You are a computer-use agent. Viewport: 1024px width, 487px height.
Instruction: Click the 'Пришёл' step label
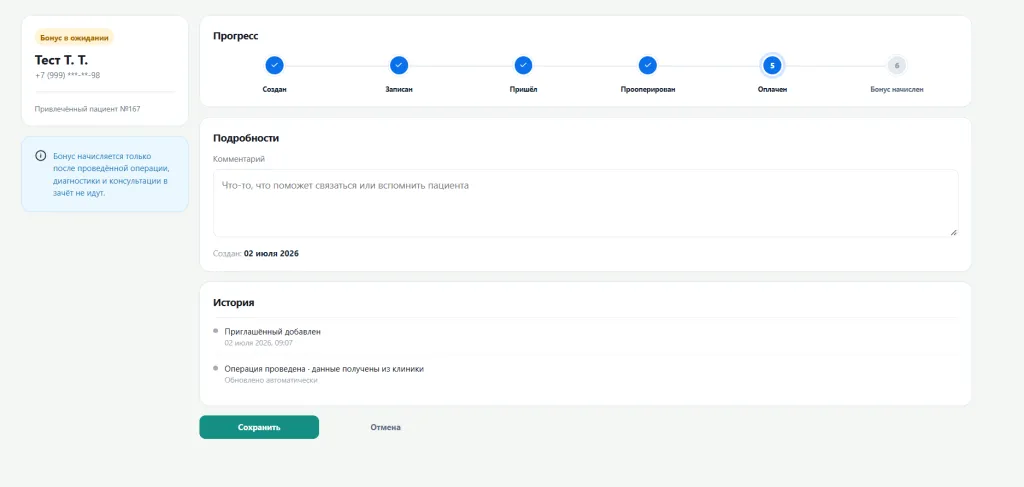[523, 89]
